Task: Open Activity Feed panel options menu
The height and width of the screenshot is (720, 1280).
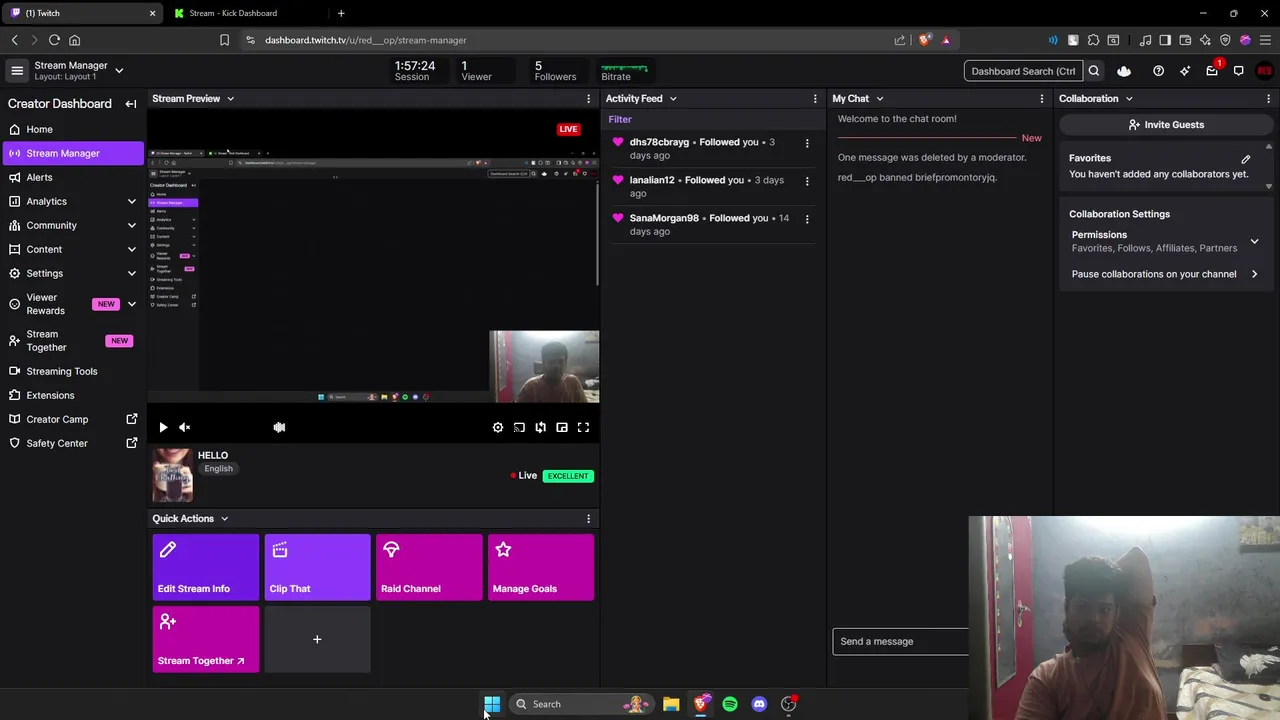Action: tap(815, 99)
